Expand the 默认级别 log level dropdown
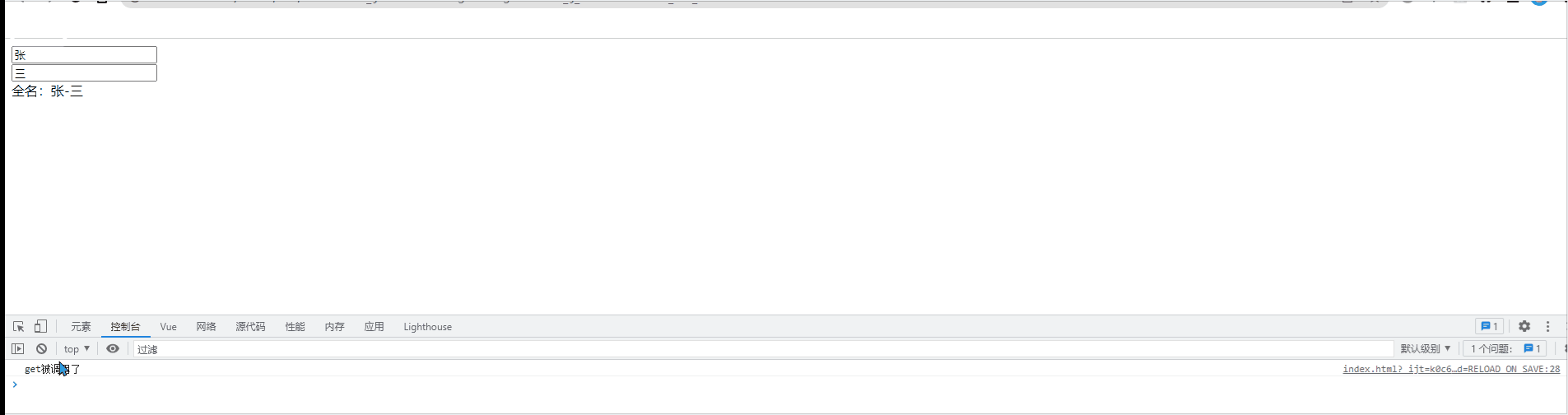The image size is (1568, 415). [x=1426, y=349]
